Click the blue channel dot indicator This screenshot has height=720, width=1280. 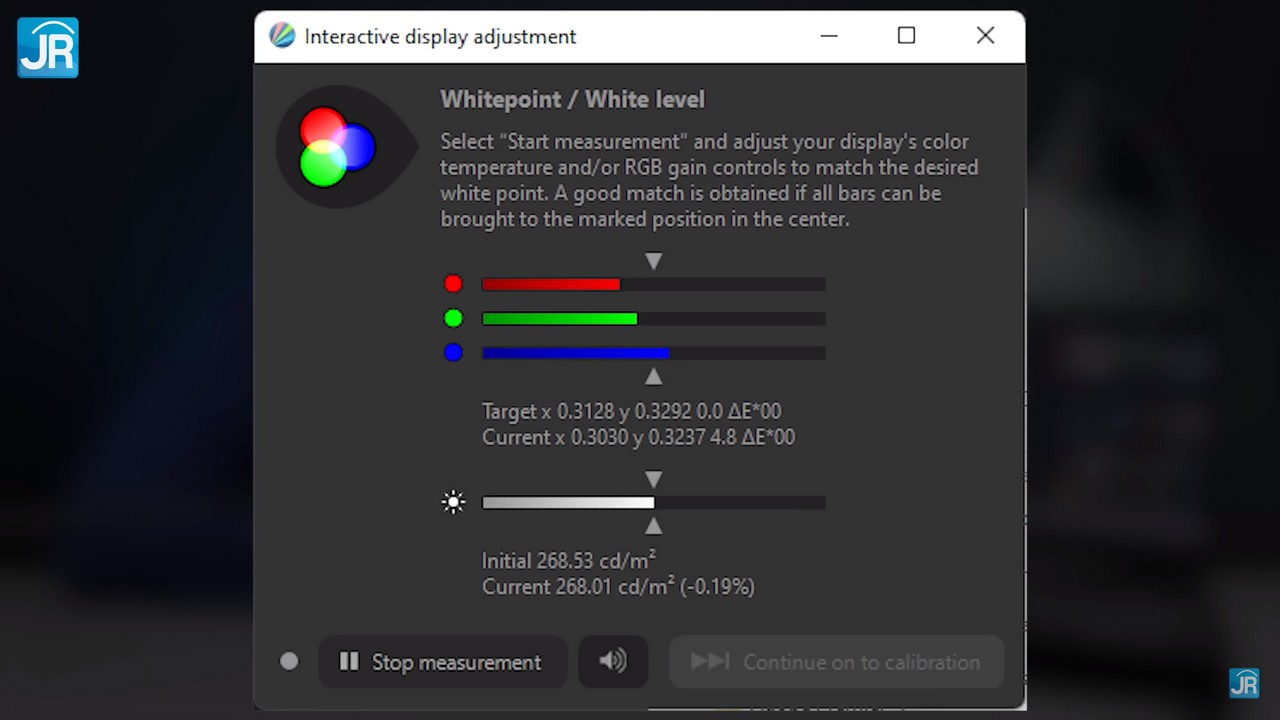click(x=453, y=352)
